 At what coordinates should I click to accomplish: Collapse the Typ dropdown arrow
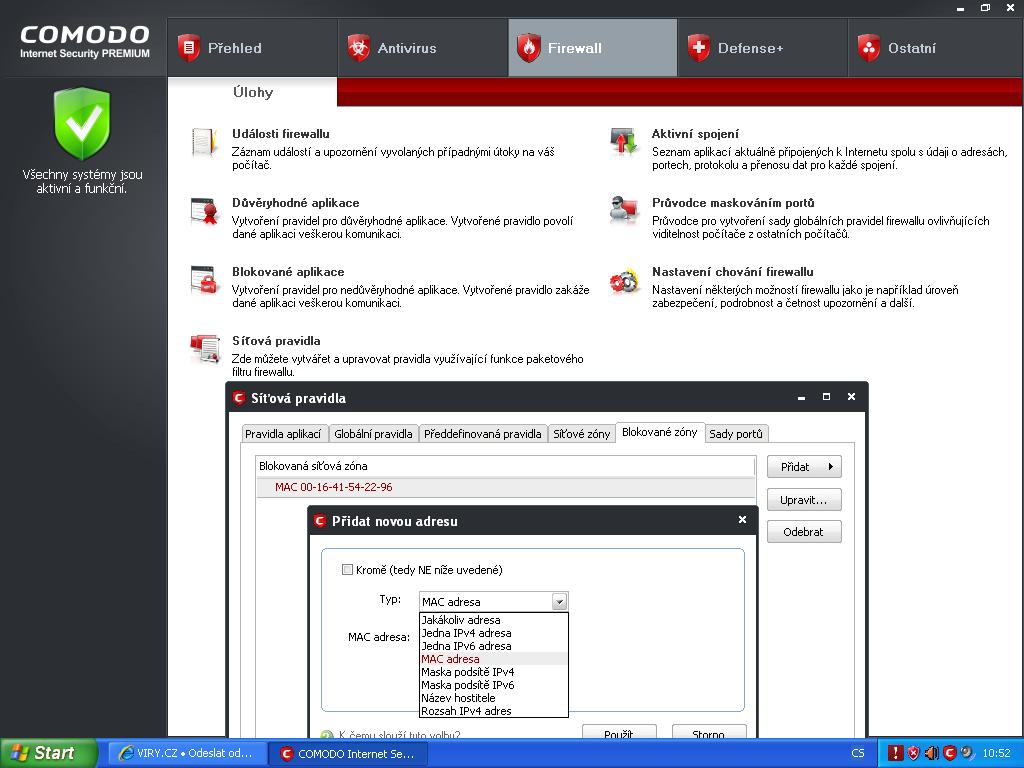(x=559, y=602)
